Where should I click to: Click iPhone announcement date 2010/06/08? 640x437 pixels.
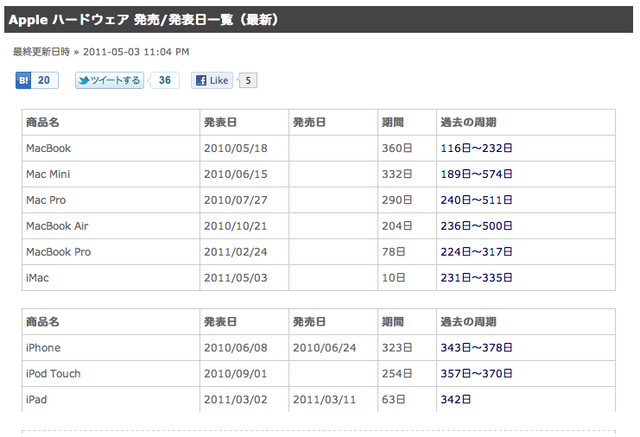click(236, 348)
